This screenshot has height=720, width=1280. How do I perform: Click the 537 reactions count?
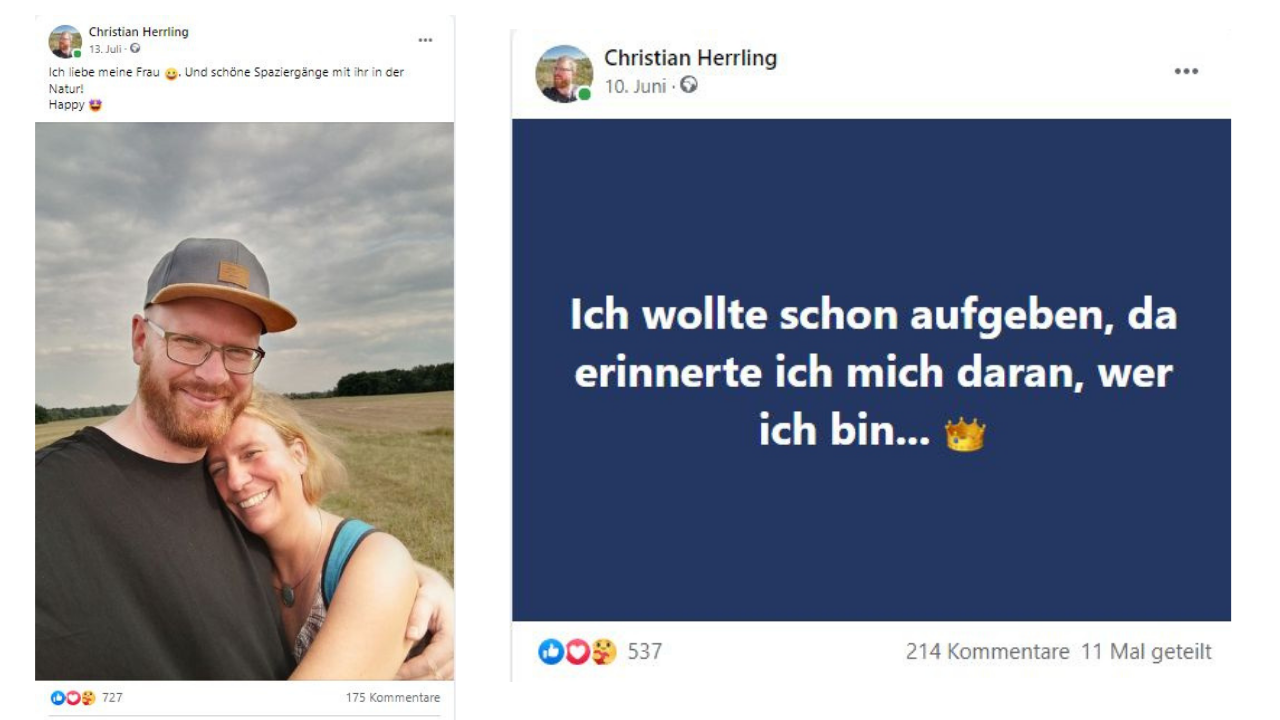point(645,652)
